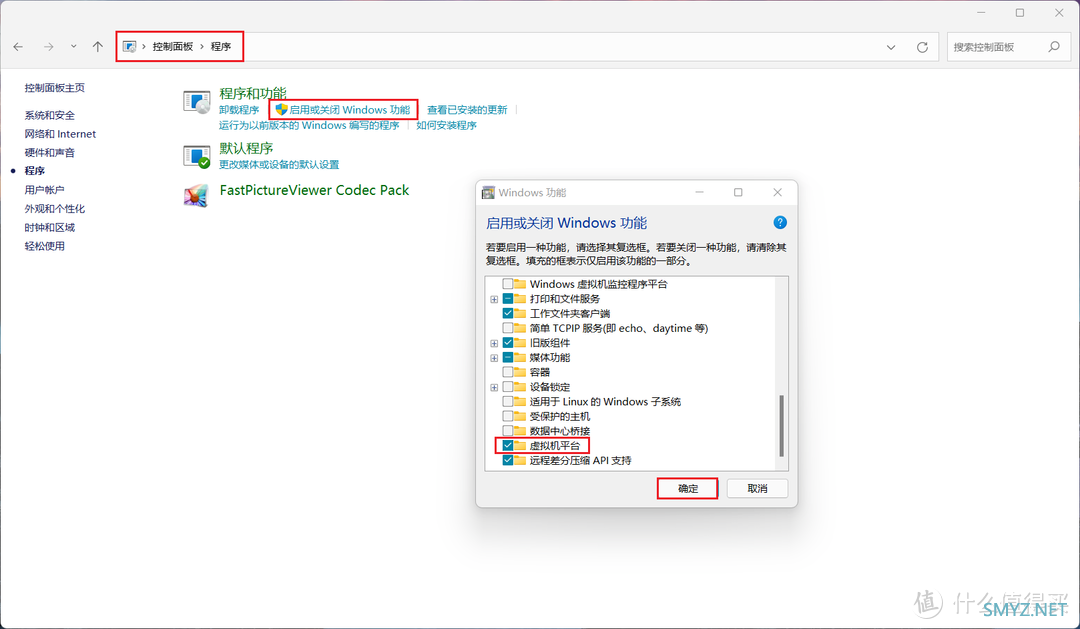Click 卸载程序 link
Viewport: 1080px width, 629px height.
(x=239, y=110)
